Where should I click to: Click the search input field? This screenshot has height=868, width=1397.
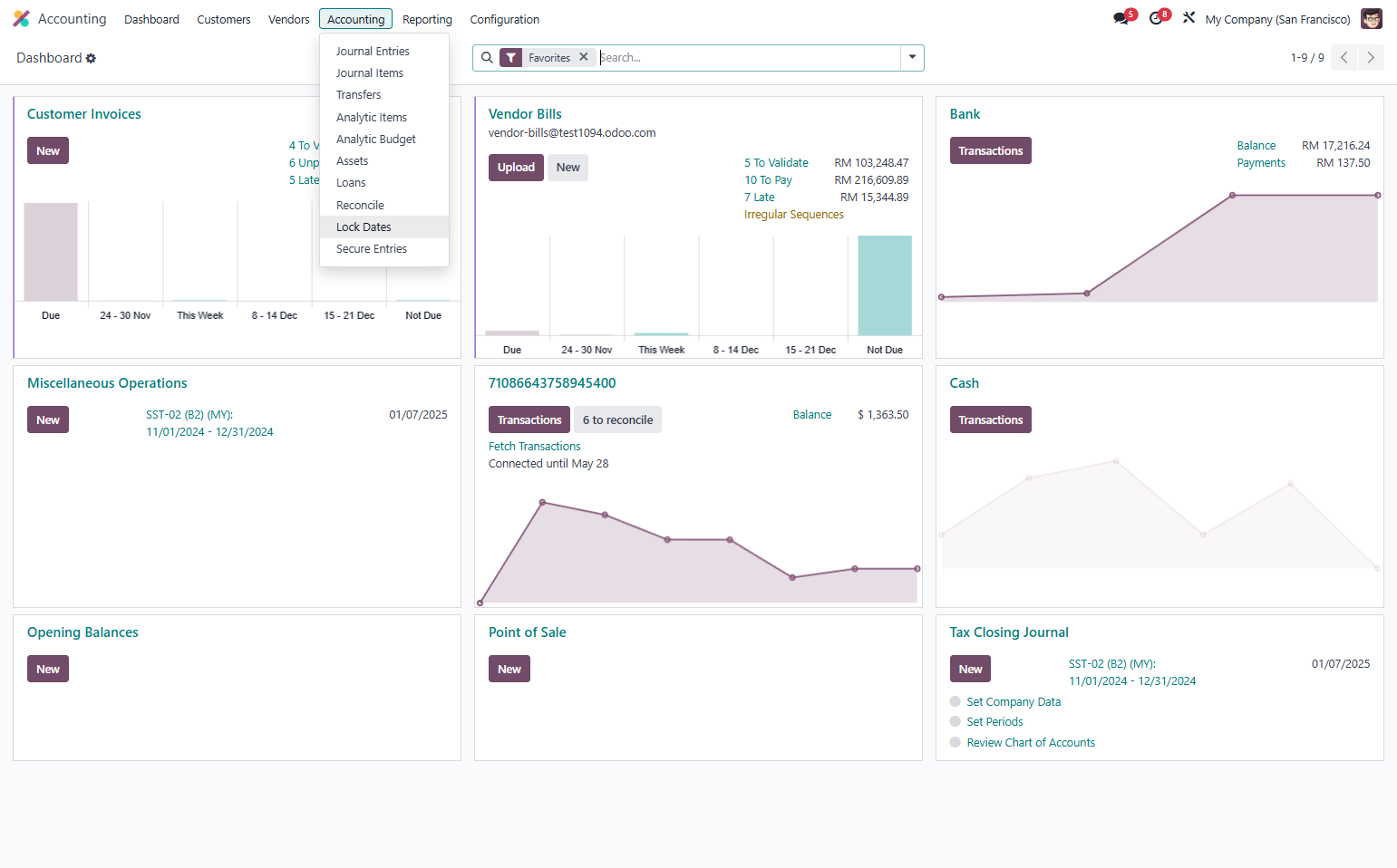(x=748, y=58)
